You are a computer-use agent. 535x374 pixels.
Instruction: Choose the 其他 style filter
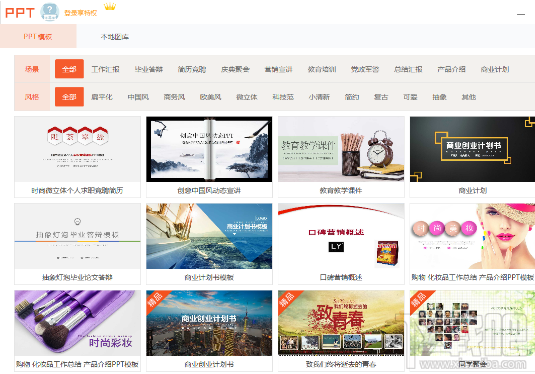469,97
